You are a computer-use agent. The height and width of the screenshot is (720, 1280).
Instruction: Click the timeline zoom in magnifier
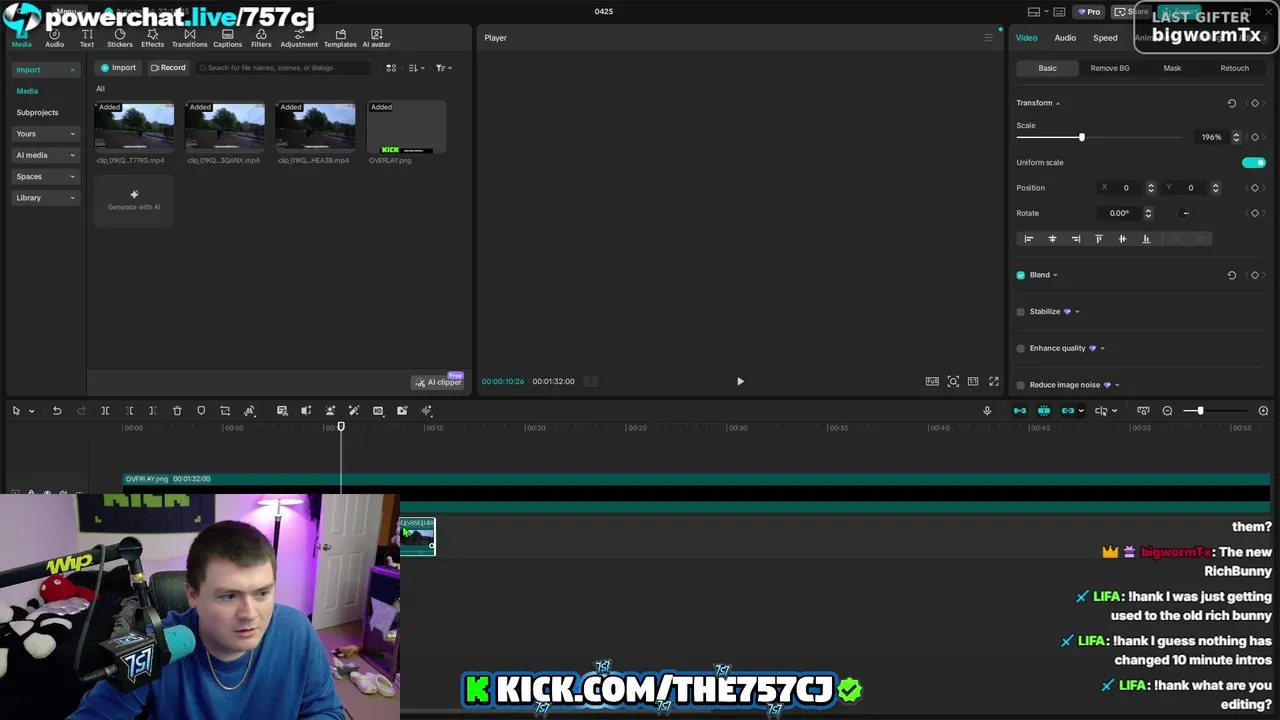1263,411
